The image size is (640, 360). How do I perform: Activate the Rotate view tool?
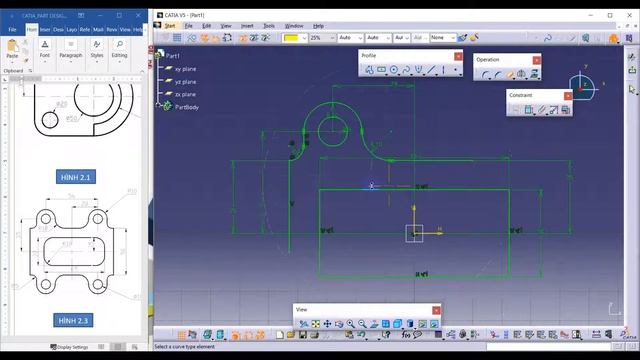coord(339,324)
